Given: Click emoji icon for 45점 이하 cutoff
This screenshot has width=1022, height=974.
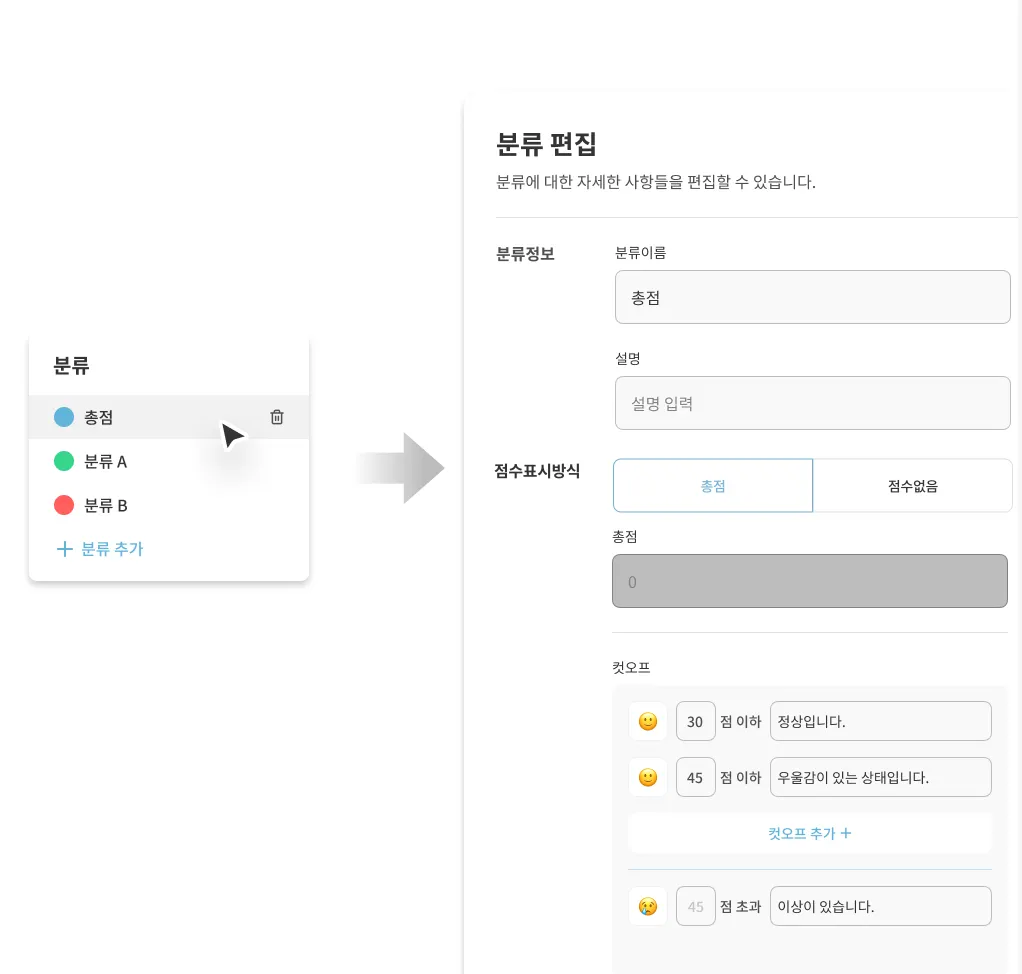Looking at the screenshot, I should pyautogui.click(x=648, y=777).
